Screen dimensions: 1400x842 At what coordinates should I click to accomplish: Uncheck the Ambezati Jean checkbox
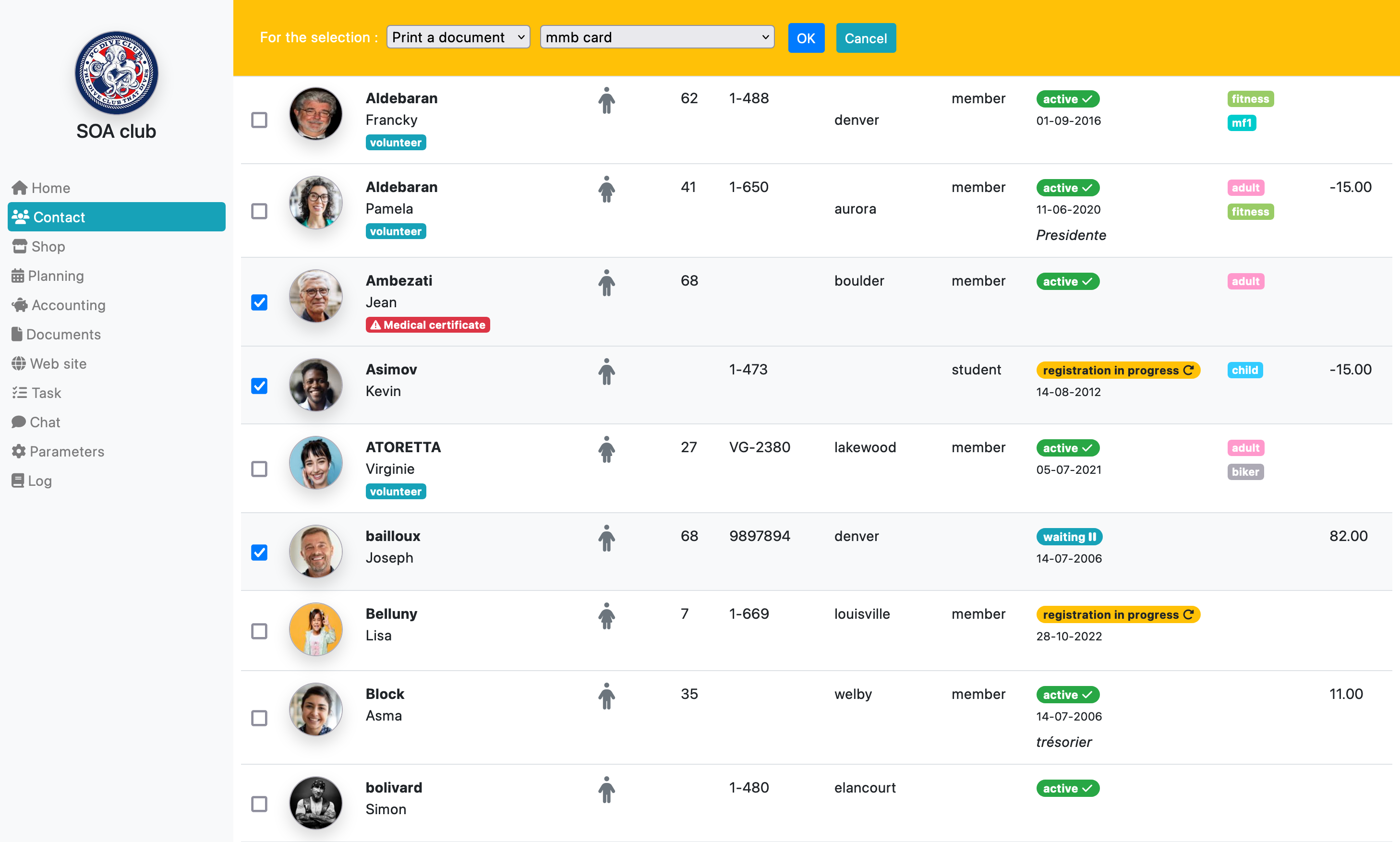tap(259, 302)
